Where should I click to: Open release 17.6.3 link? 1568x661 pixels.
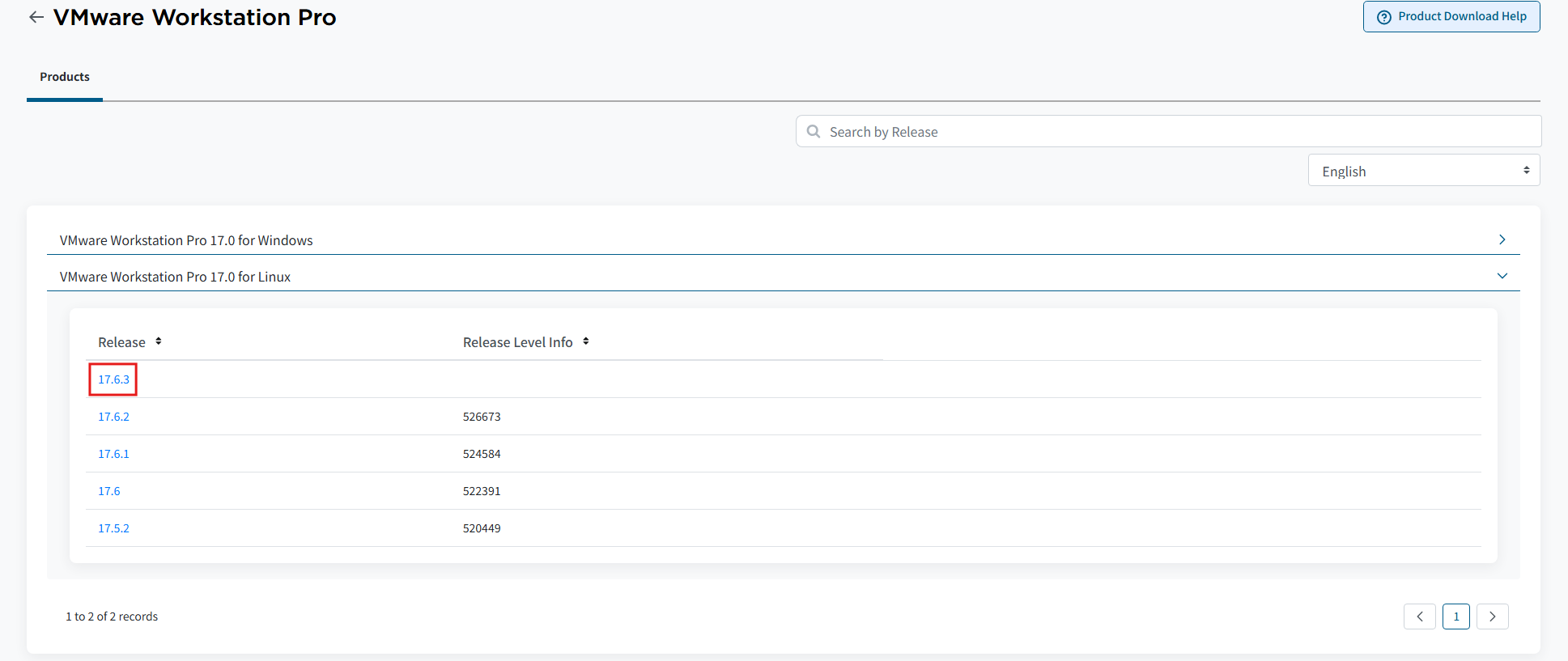(113, 379)
